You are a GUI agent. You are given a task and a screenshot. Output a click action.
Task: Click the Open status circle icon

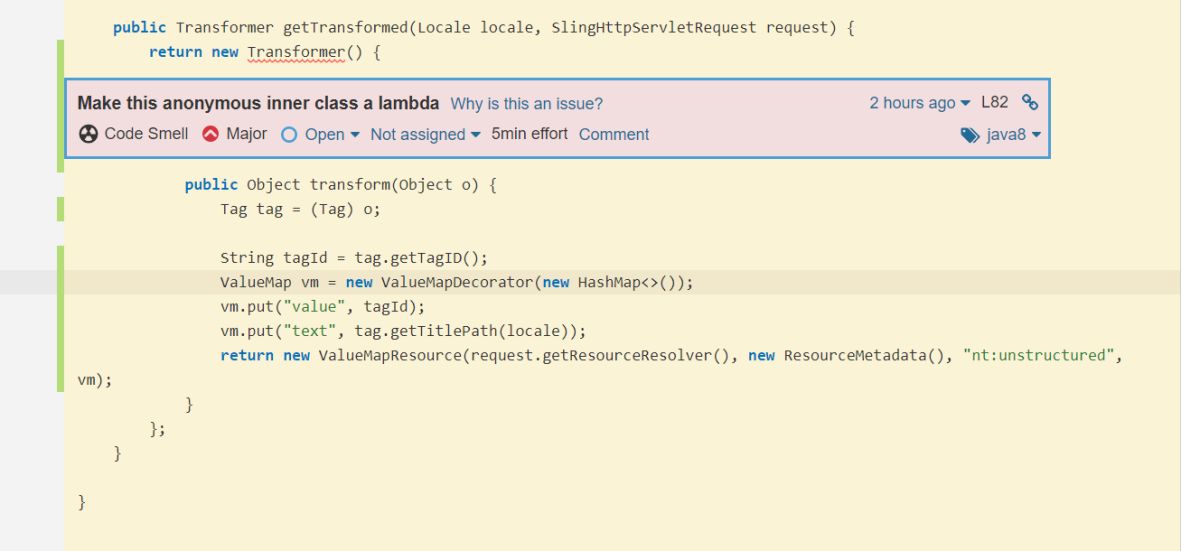tap(289, 134)
